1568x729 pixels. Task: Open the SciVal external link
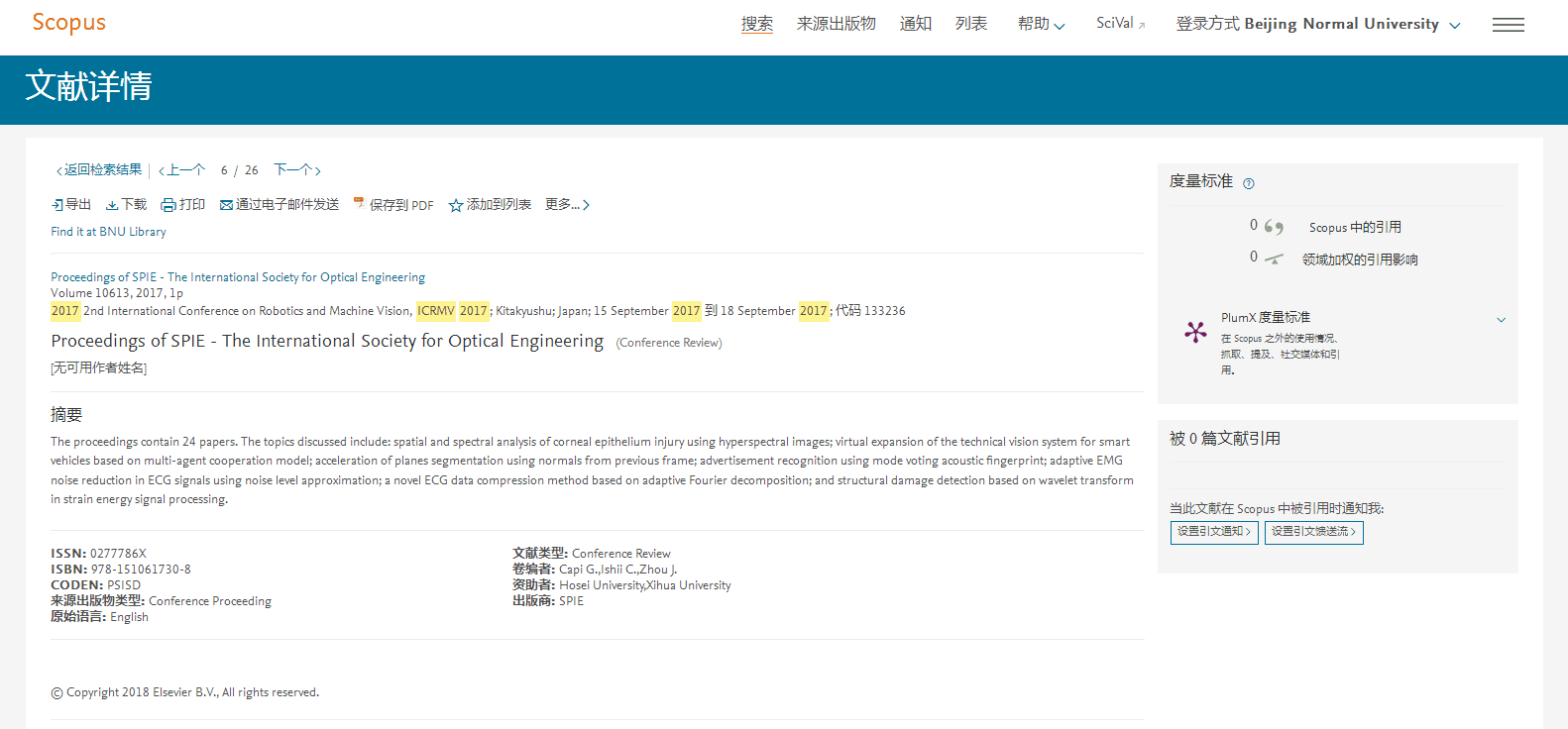tap(1120, 23)
